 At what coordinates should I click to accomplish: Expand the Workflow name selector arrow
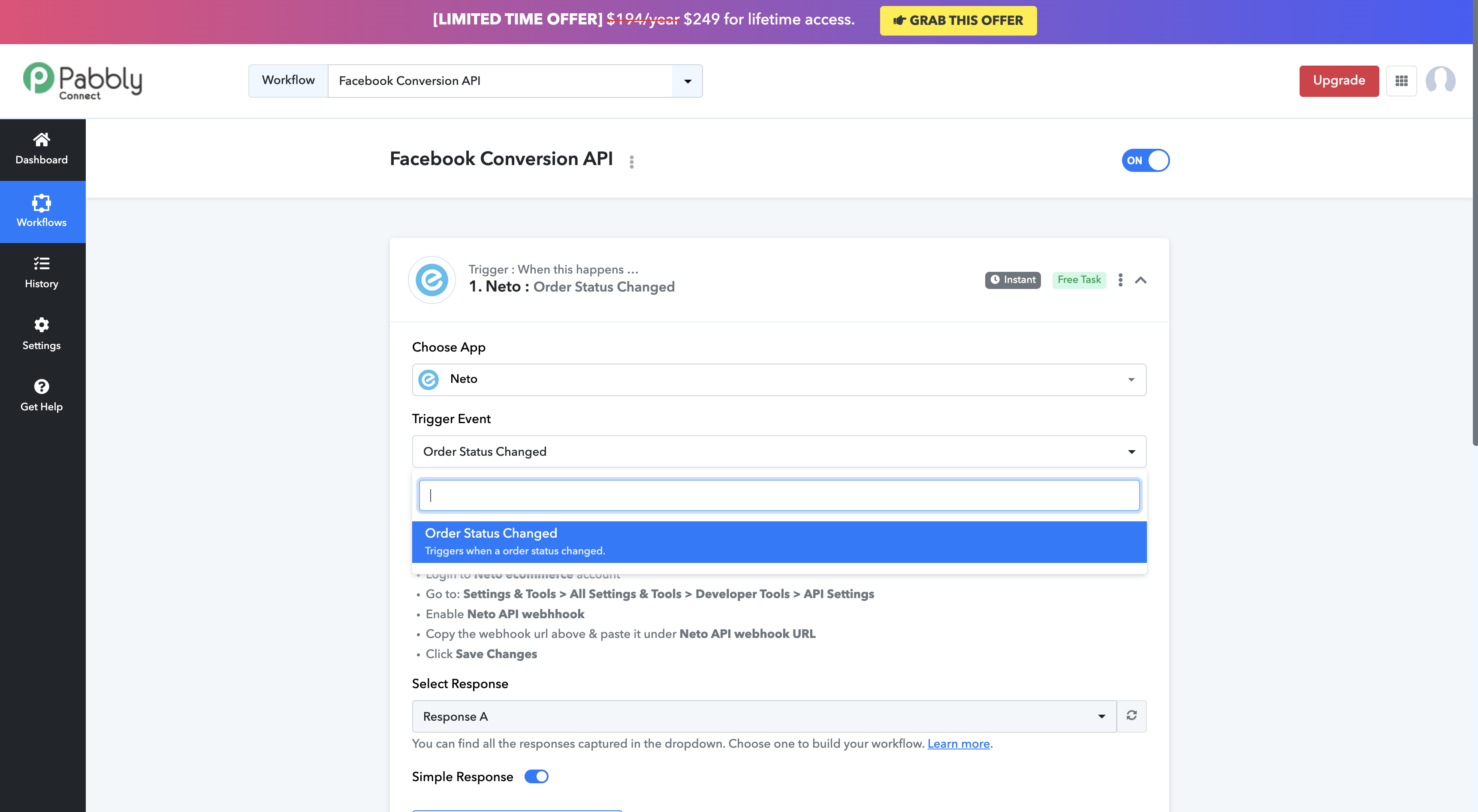[688, 81]
